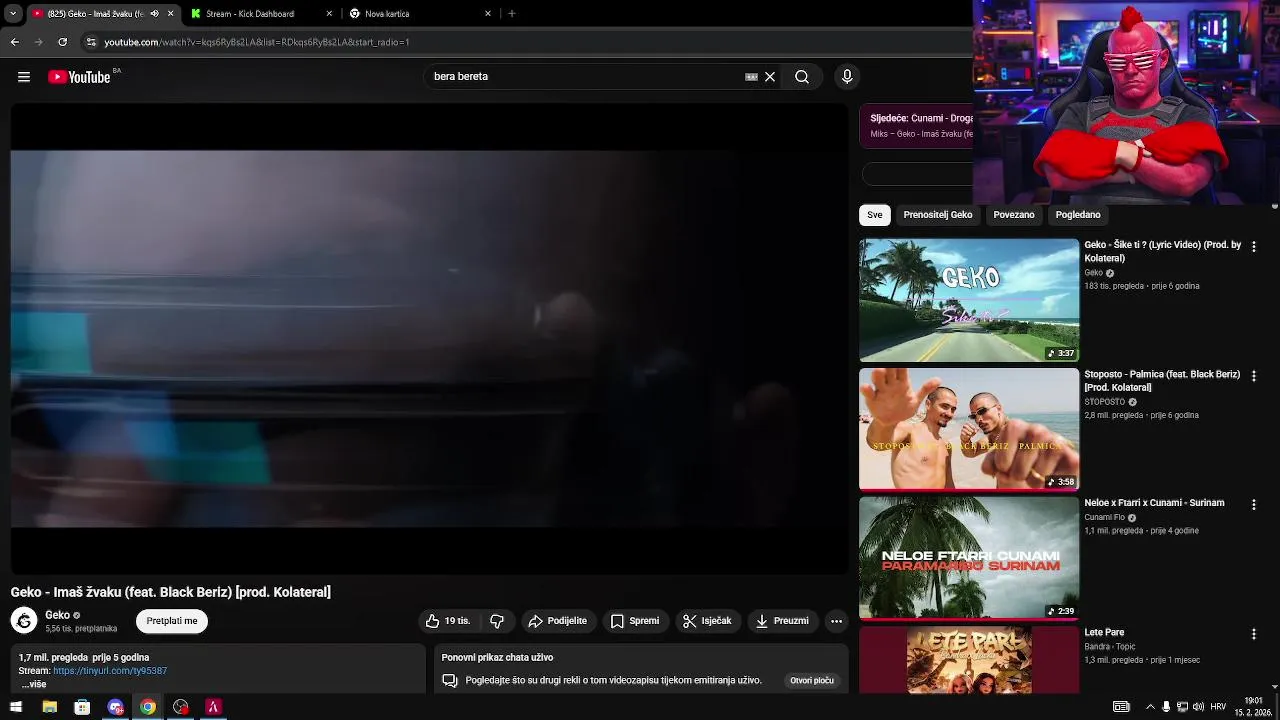Open Microsoft Store from the taskbar

point(82,707)
